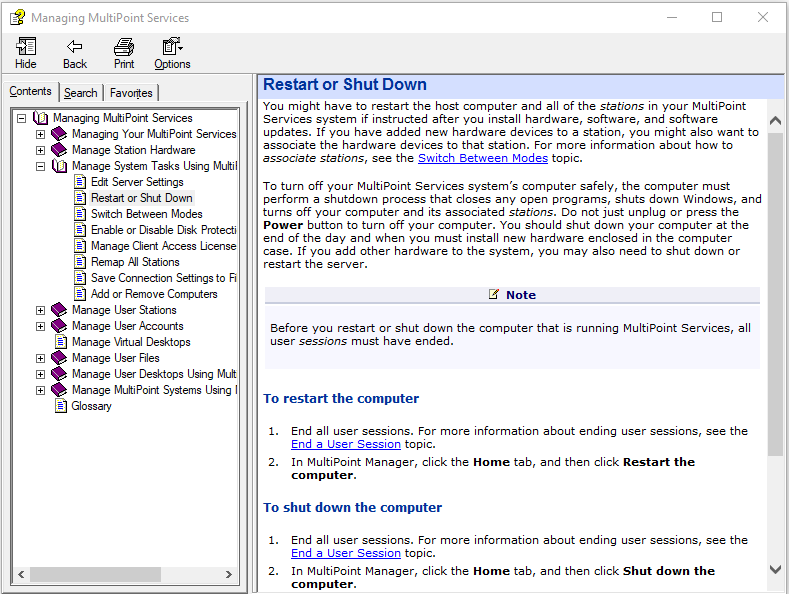The height and width of the screenshot is (594, 789).
Task: Click the To shut down the computer heading
Action: point(352,507)
